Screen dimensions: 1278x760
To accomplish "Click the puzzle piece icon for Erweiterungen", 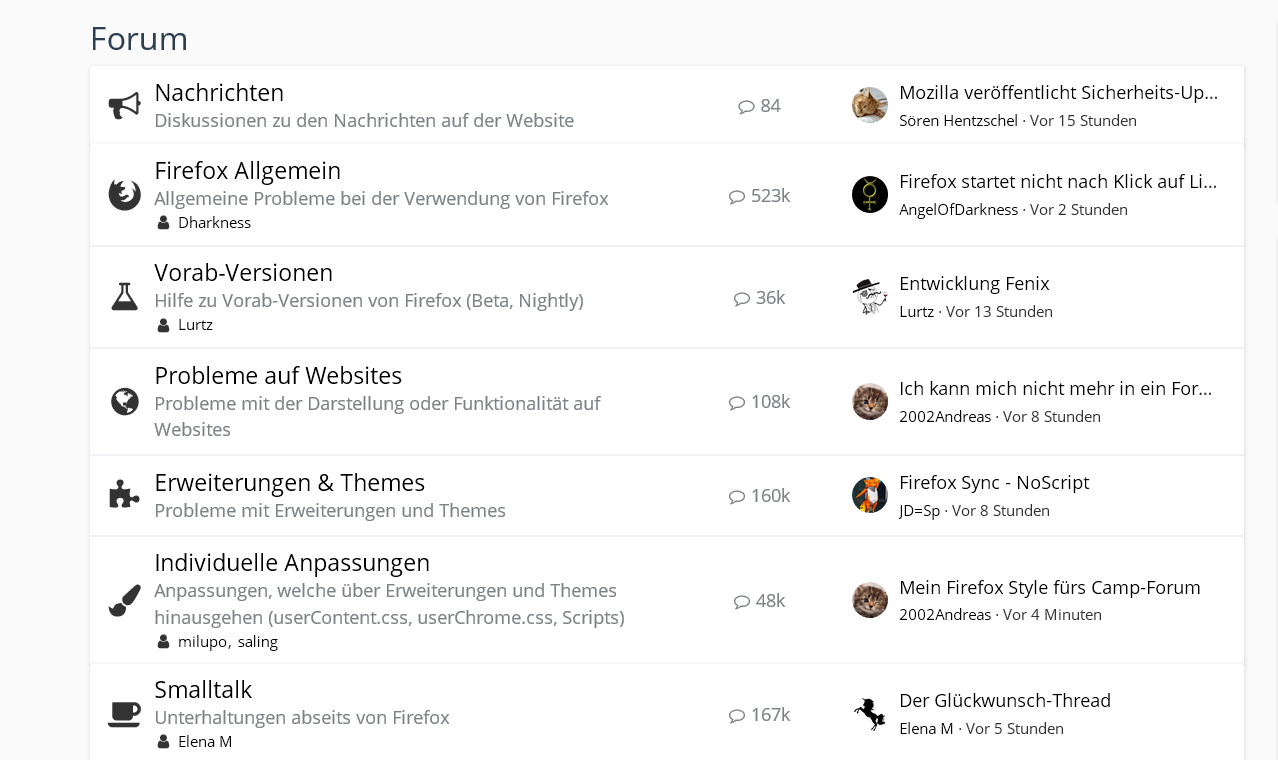I will click(x=125, y=495).
